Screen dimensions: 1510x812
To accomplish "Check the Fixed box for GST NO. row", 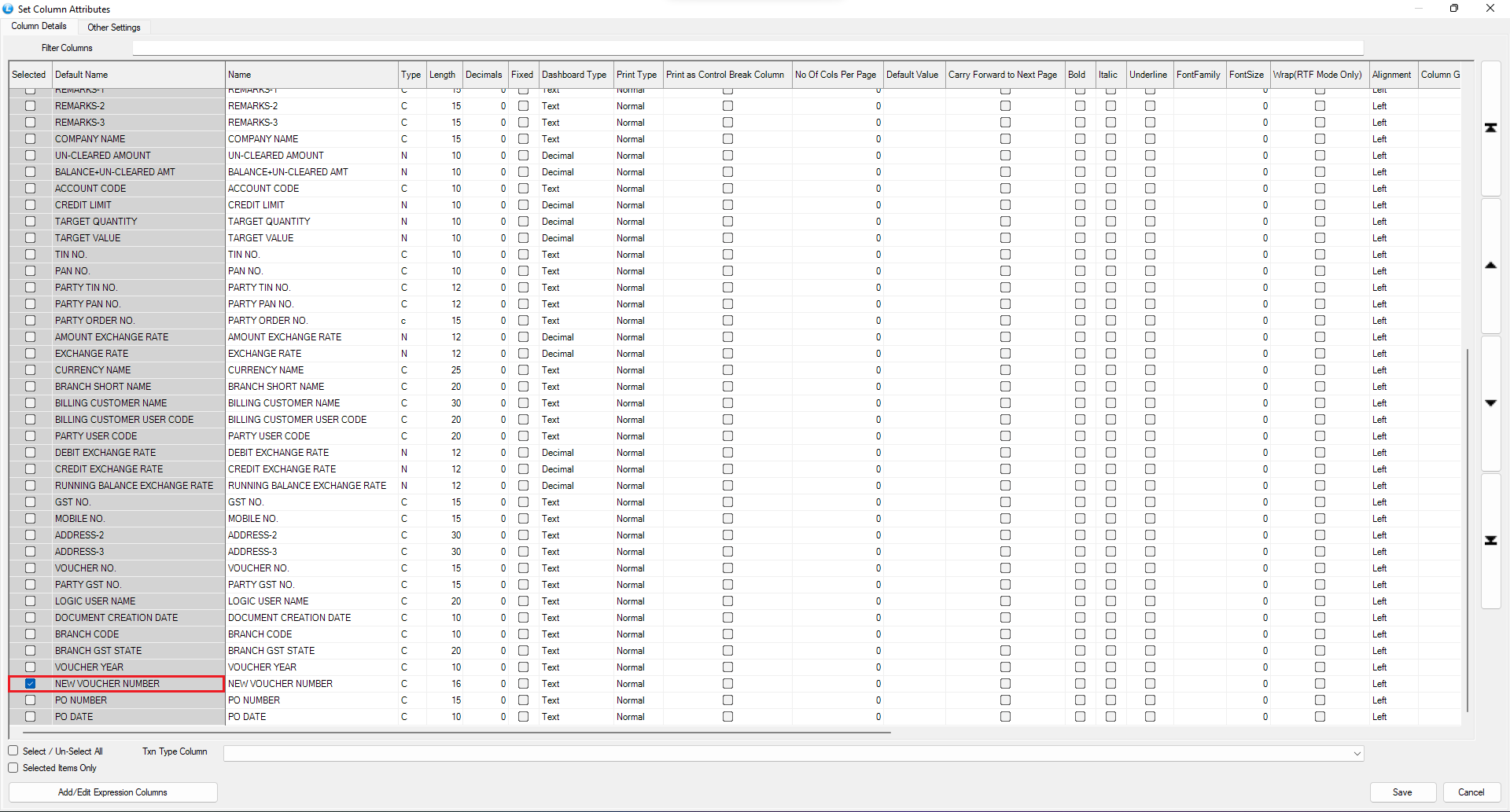I will point(523,502).
